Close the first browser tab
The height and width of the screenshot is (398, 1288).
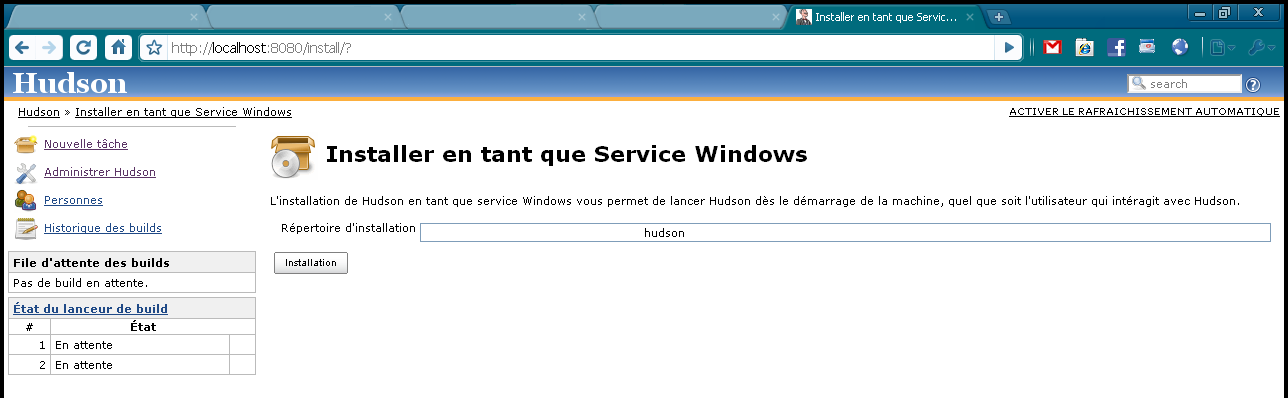[194, 17]
